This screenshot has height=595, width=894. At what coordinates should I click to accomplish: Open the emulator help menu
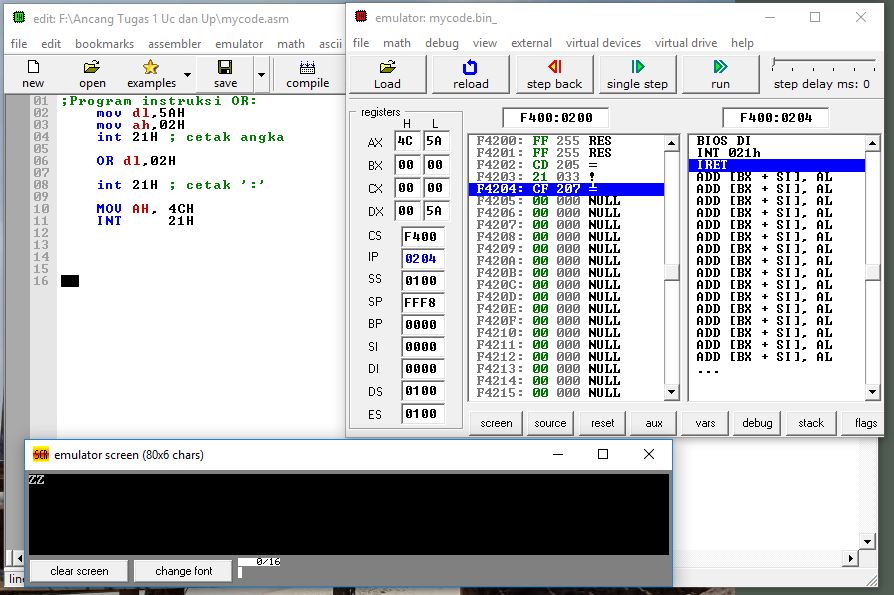pos(742,43)
